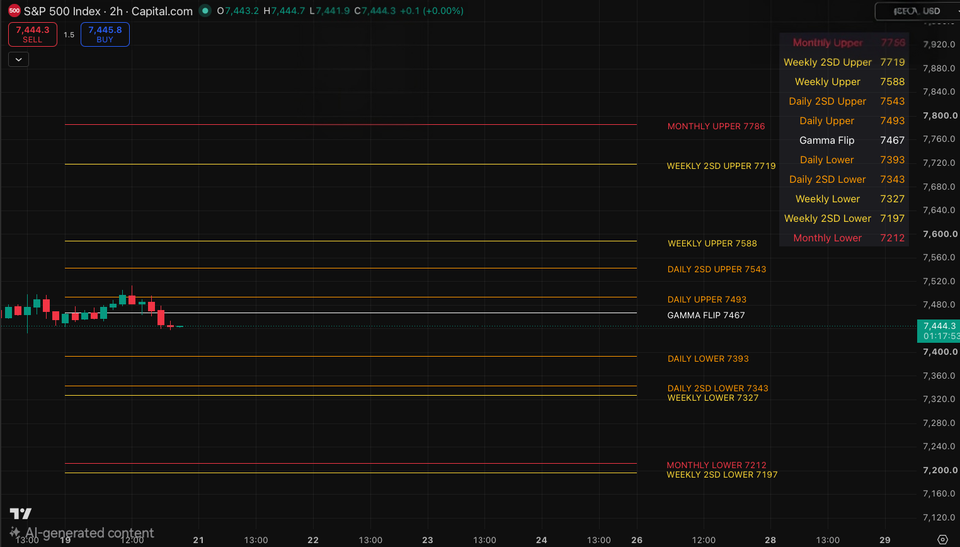Click the WEEKLY UPPER 7588 line label

click(x=712, y=243)
